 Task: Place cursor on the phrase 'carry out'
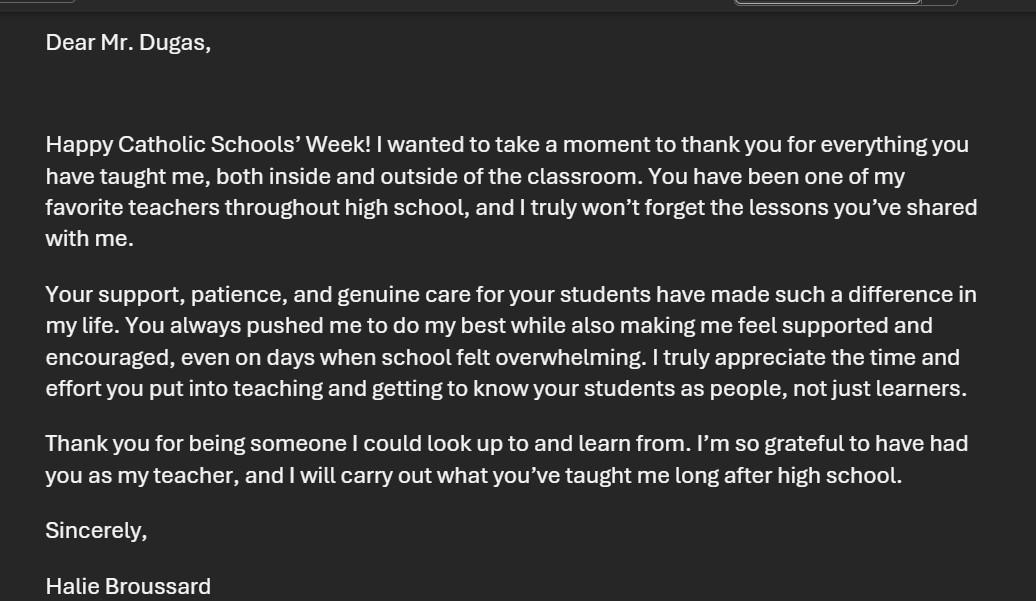coord(385,476)
